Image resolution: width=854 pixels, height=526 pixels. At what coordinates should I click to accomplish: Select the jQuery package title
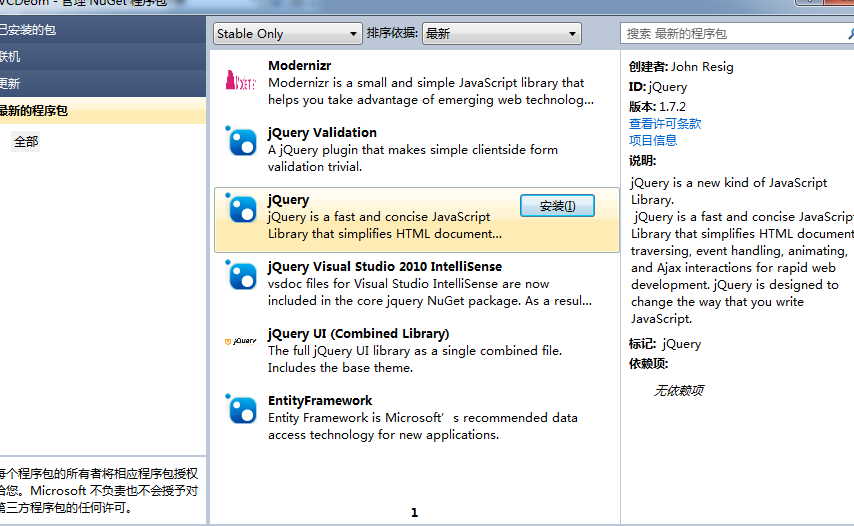point(288,200)
